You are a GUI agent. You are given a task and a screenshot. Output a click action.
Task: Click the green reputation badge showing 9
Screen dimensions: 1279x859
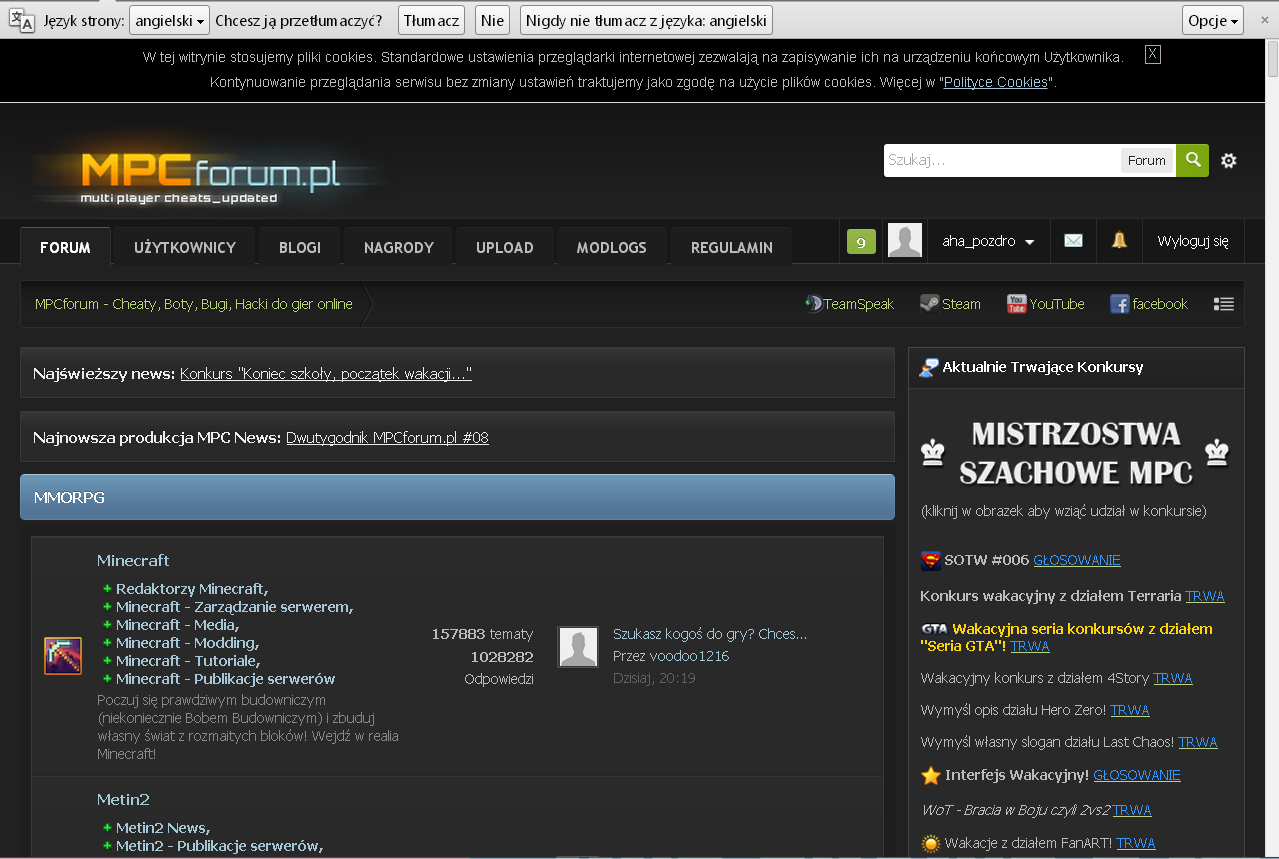pos(861,241)
